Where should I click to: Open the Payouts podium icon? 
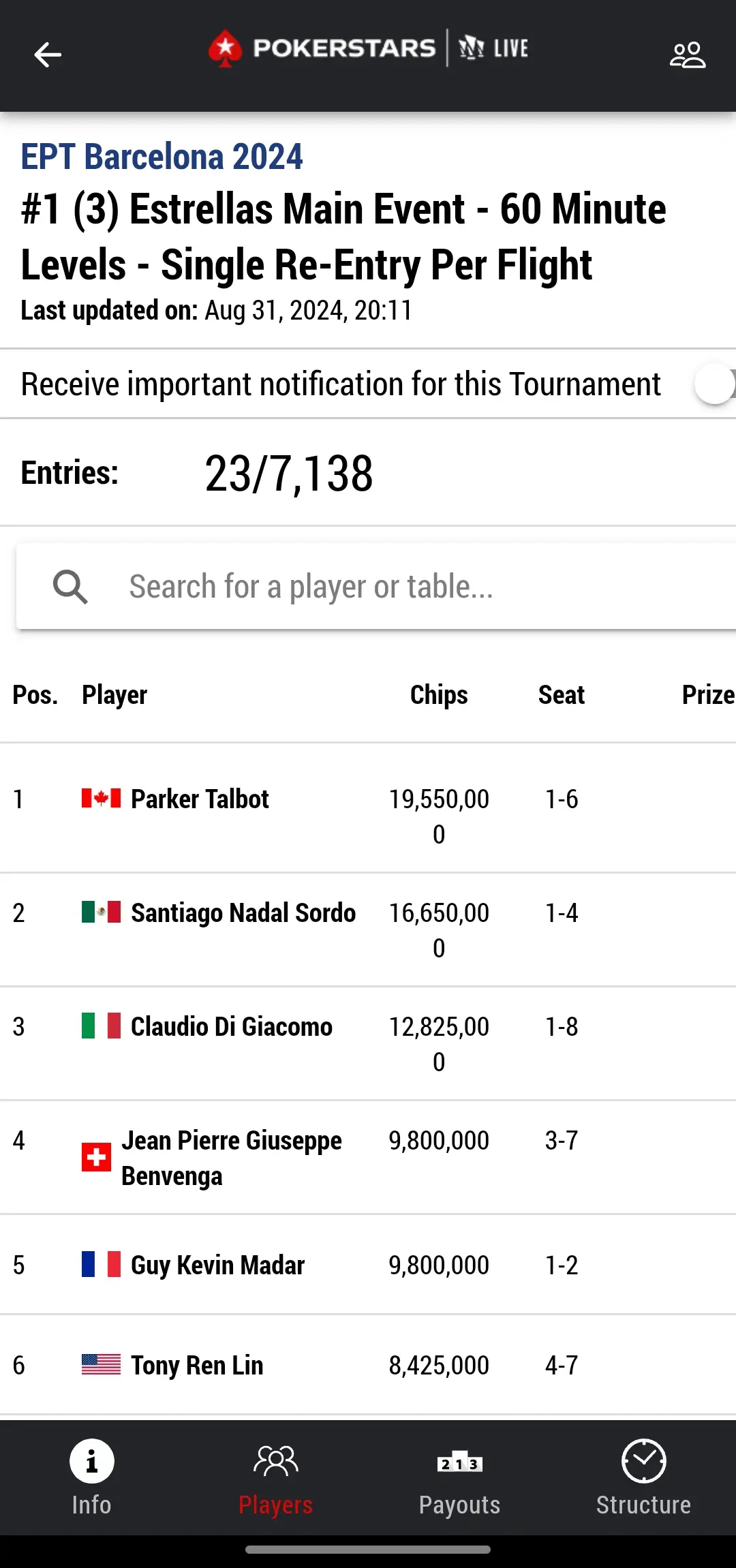click(x=459, y=1462)
